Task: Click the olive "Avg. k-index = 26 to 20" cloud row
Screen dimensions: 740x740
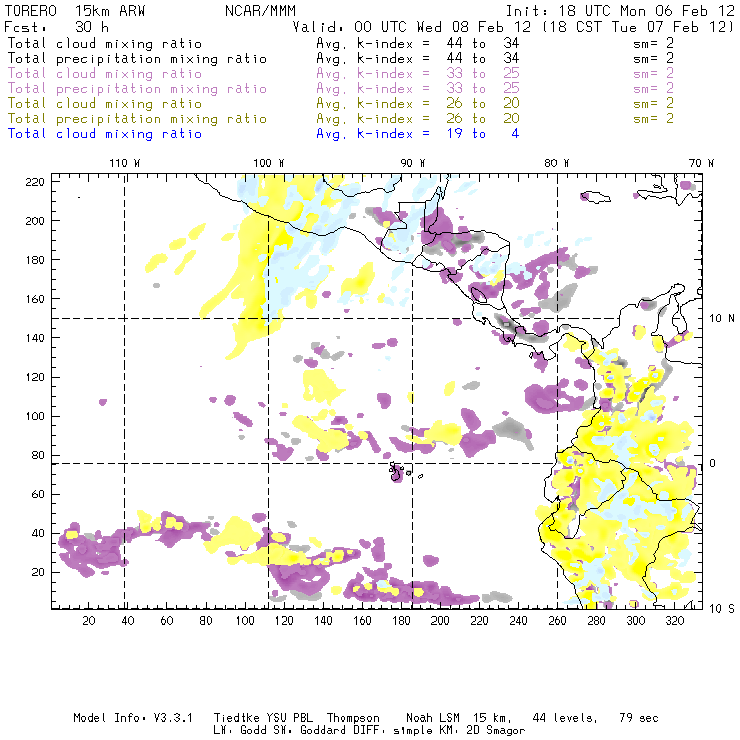Action: pyautogui.click(x=418, y=104)
